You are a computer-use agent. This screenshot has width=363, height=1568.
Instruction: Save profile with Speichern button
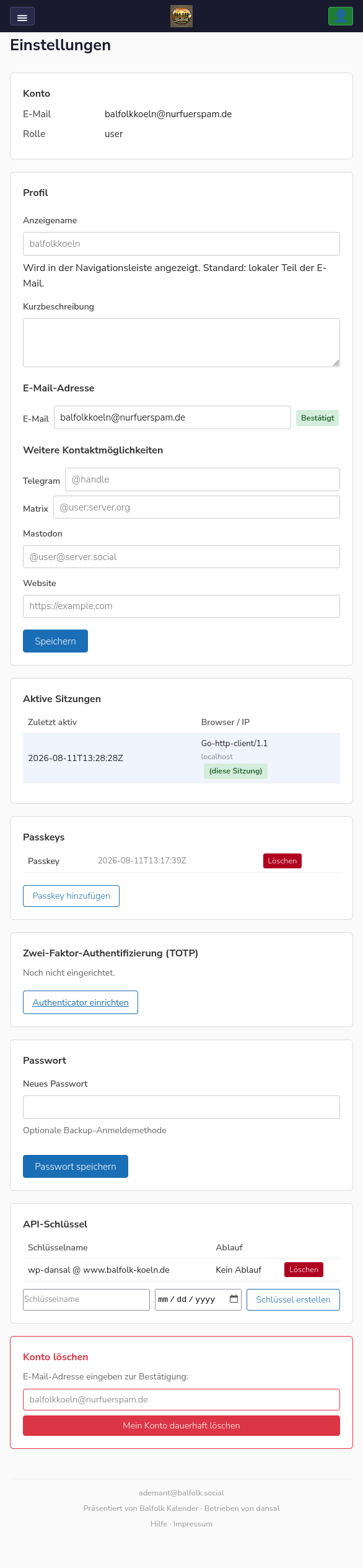coord(55,641)
